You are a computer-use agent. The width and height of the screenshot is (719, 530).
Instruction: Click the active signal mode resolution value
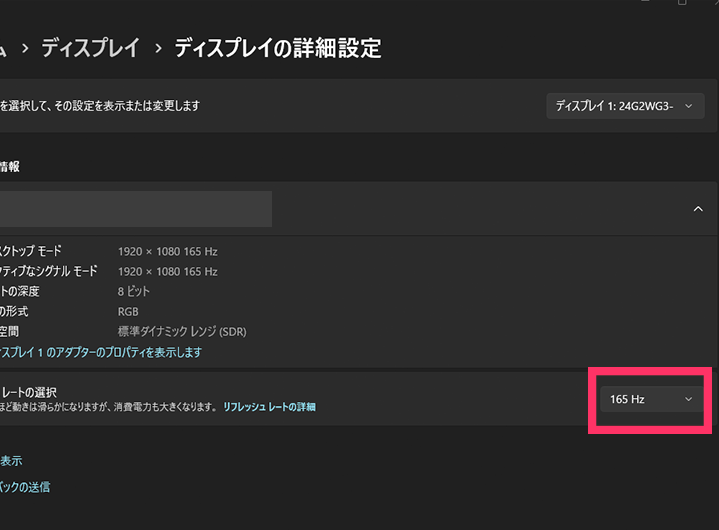[167, 272]
